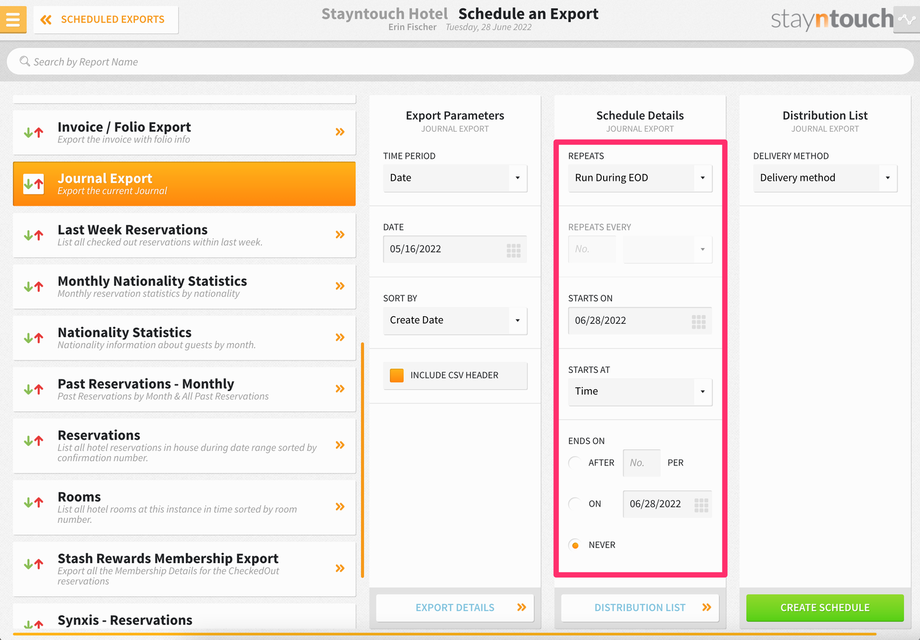Select Stash Rewards Membership Export
The width and height of the screenshot is (920, 640).
point(184,569)
